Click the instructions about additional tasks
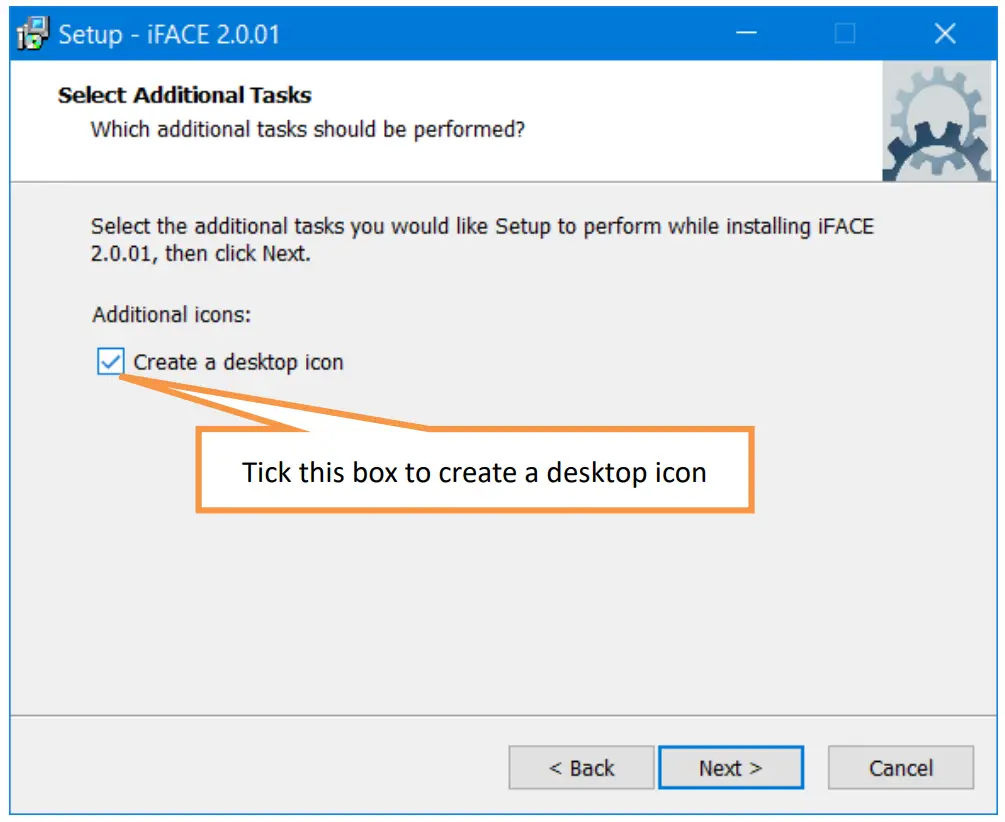The width and height of the screenshot is (1005, 822). [x=480, y=238]
